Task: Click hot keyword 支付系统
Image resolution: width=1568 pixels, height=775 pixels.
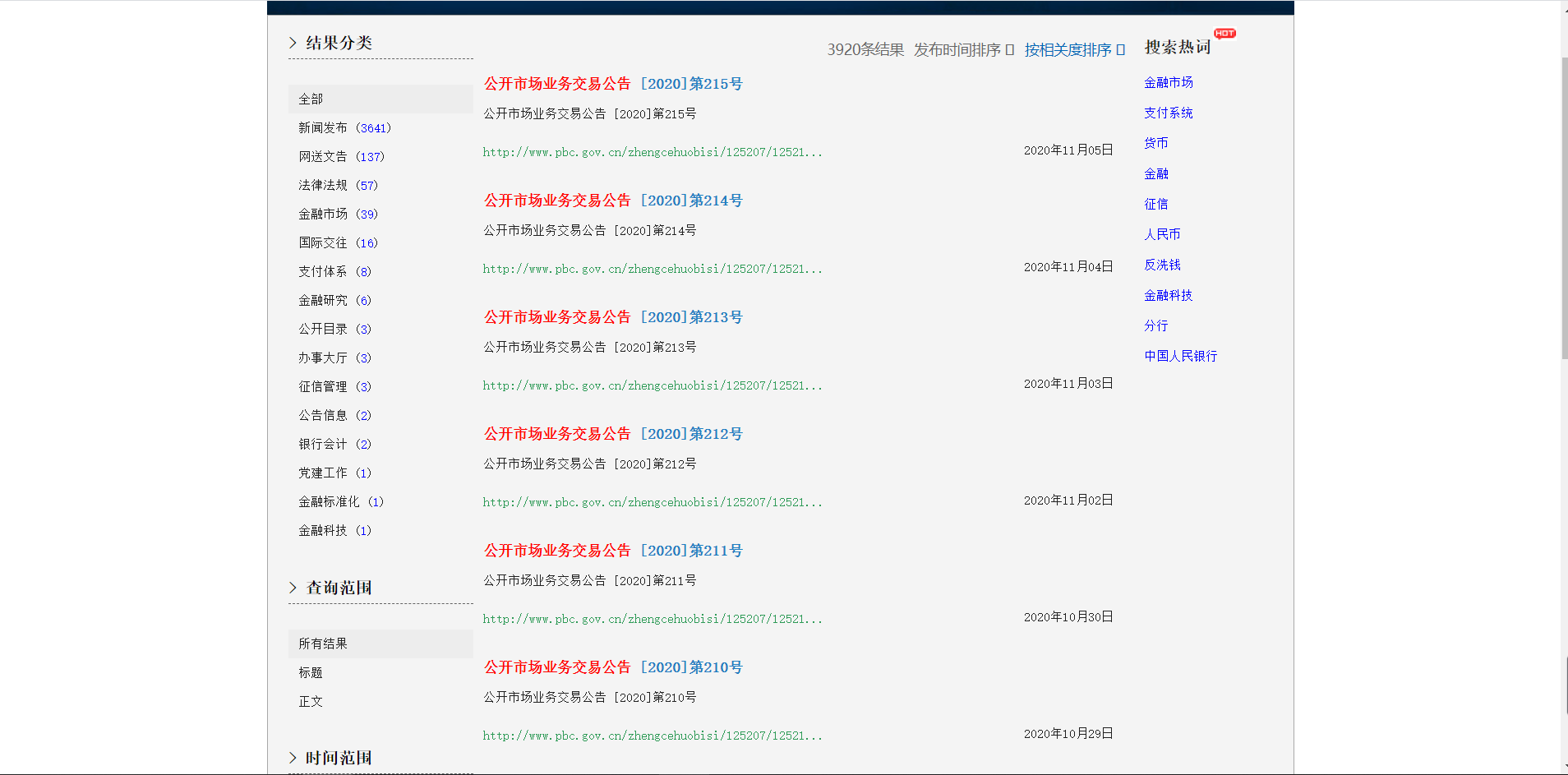Action: click(1169, 113)
